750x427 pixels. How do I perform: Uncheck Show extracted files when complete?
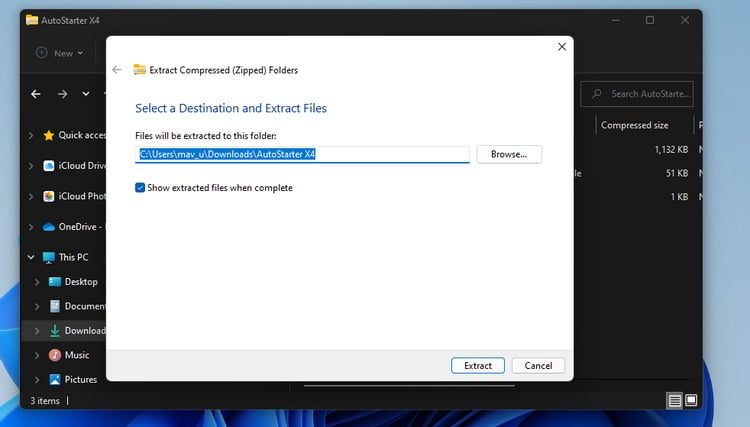point(140,187)
